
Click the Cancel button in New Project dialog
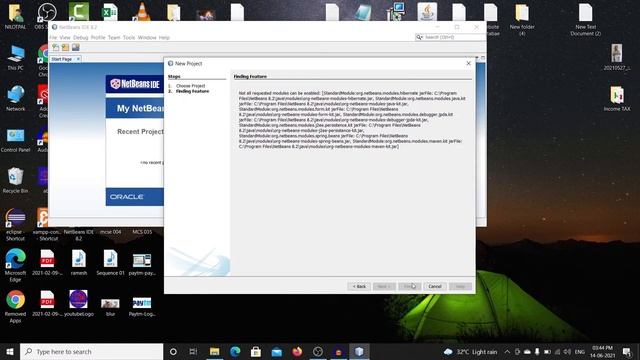[x=435, y=286]
